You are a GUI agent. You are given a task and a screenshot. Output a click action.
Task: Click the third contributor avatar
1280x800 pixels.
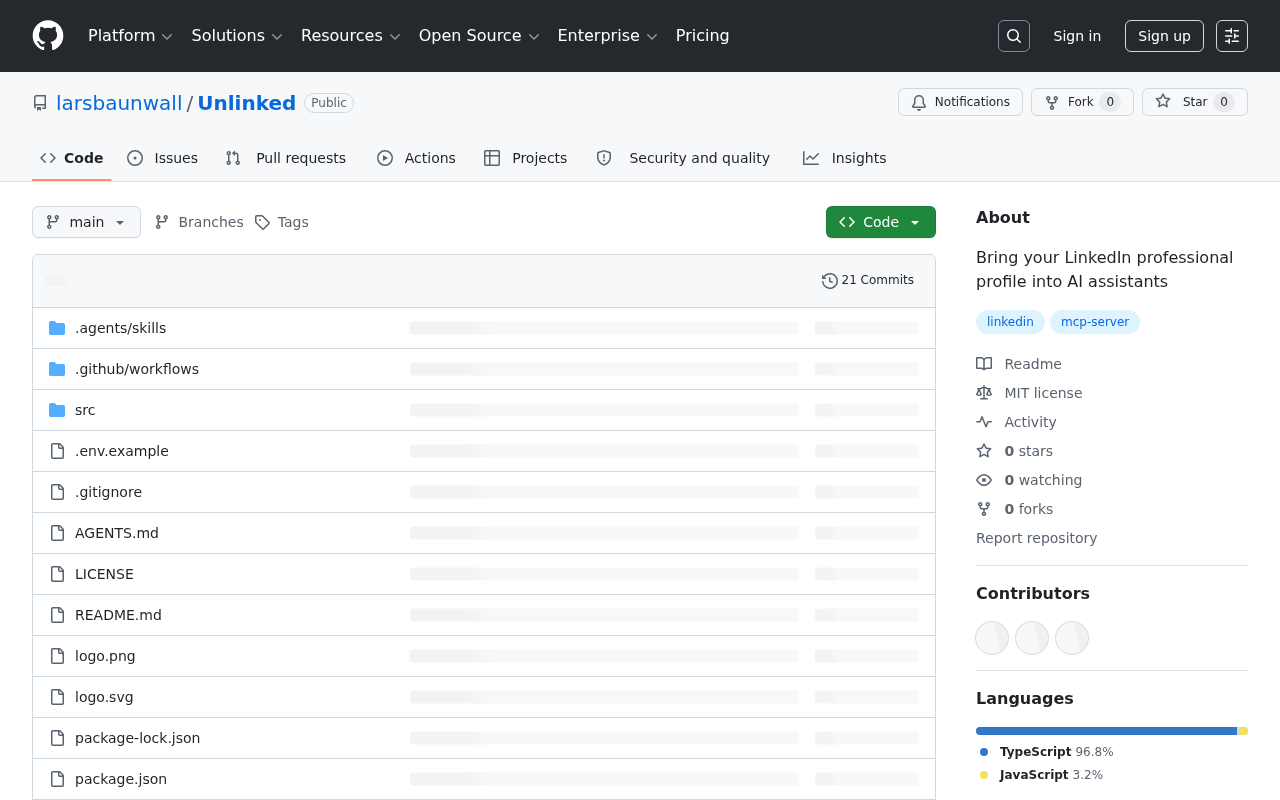[1072, 638]
